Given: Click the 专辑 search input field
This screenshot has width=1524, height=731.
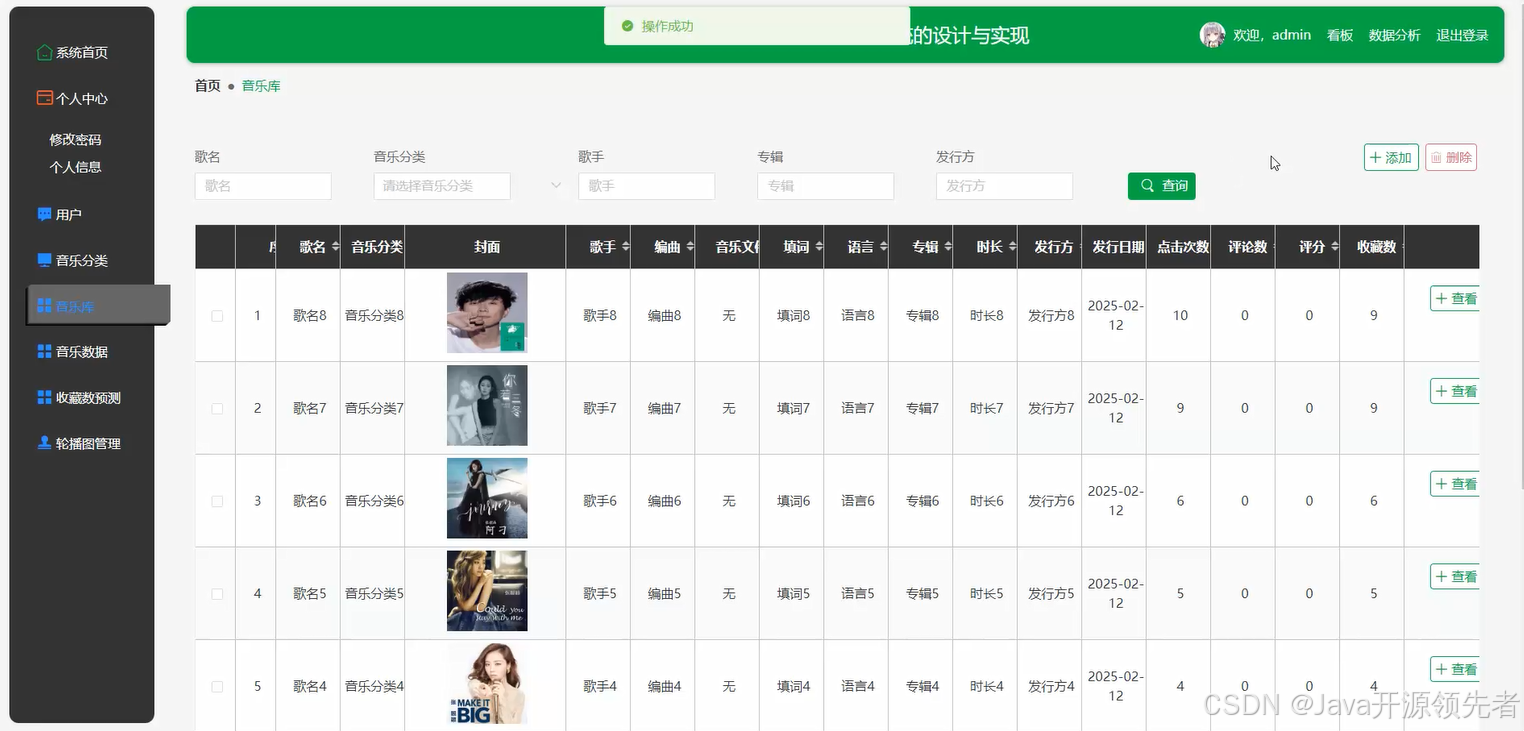Looking at the screenshot, I should click(825, 186).
